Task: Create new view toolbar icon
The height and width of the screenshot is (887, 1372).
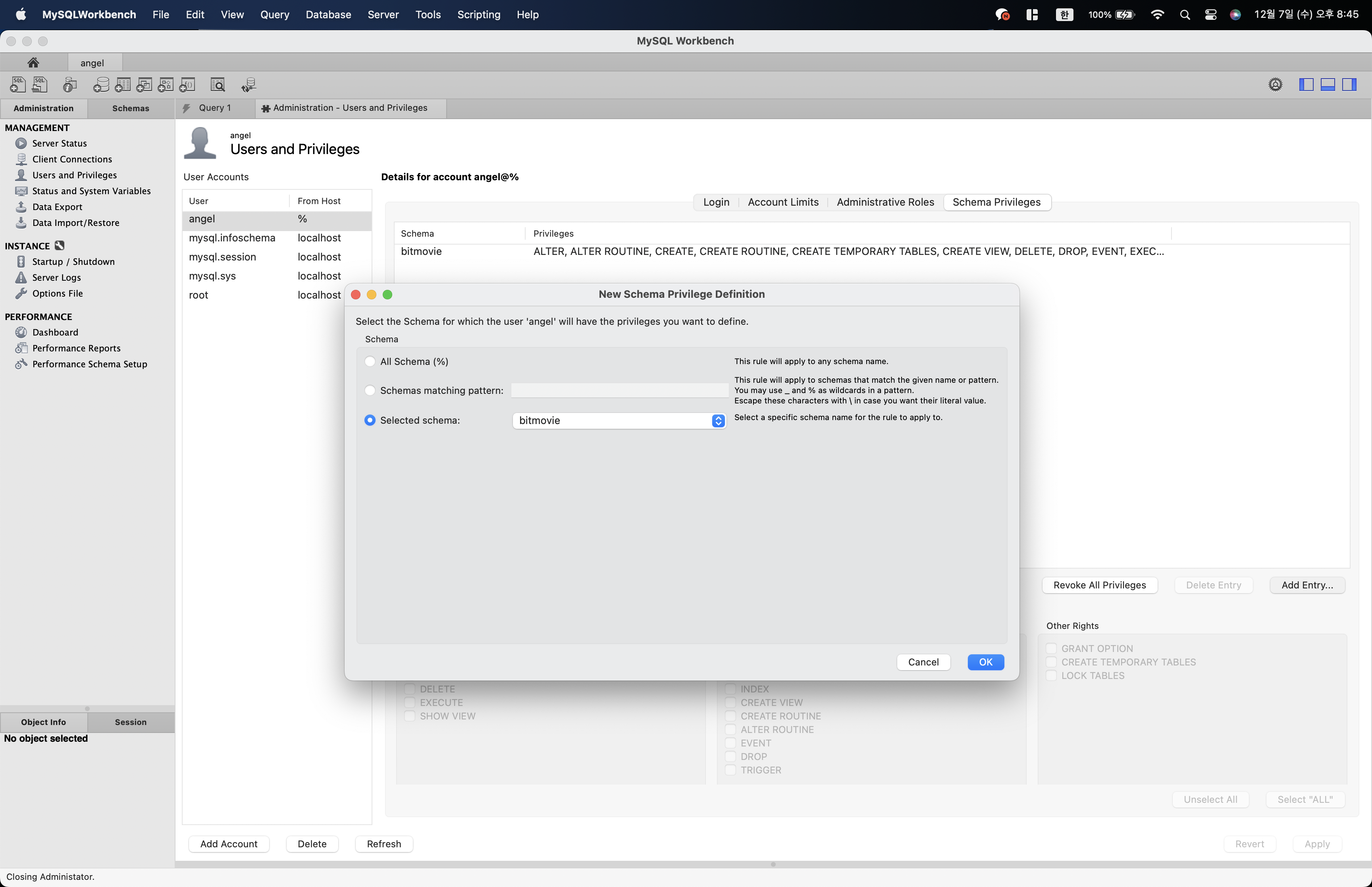Action: click(x=144, y=85)
